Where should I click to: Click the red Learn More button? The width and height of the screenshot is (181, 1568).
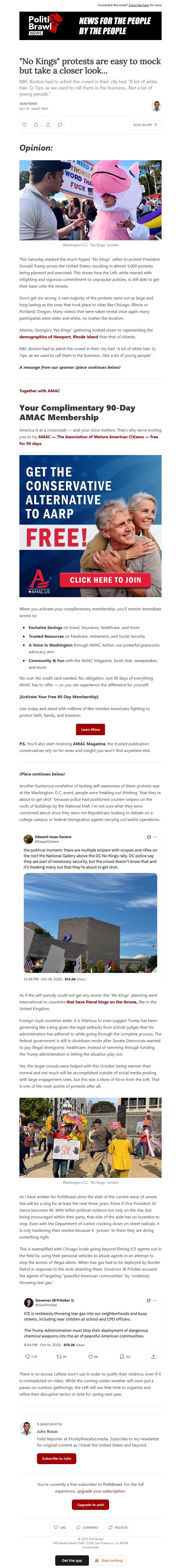90,729
